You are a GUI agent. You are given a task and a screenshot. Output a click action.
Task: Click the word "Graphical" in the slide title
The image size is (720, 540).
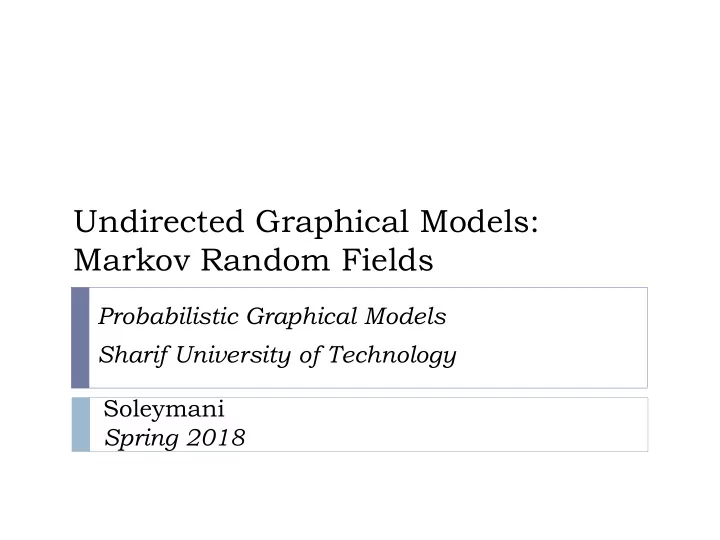point(332,222)
